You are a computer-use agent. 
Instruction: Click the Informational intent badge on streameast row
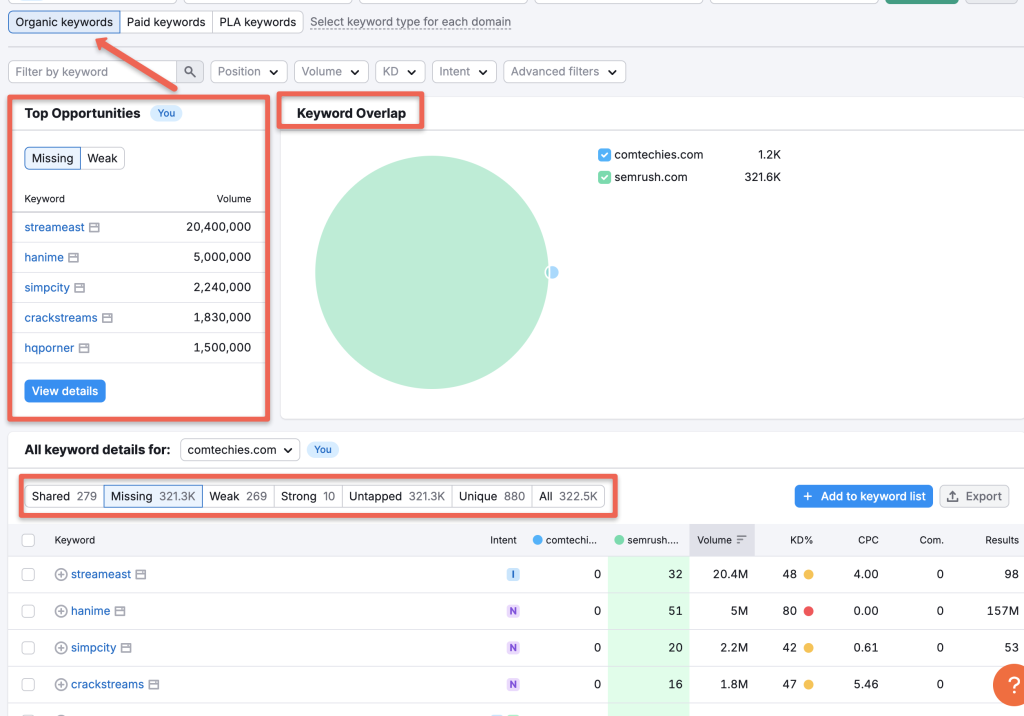(x=512, y=574)
